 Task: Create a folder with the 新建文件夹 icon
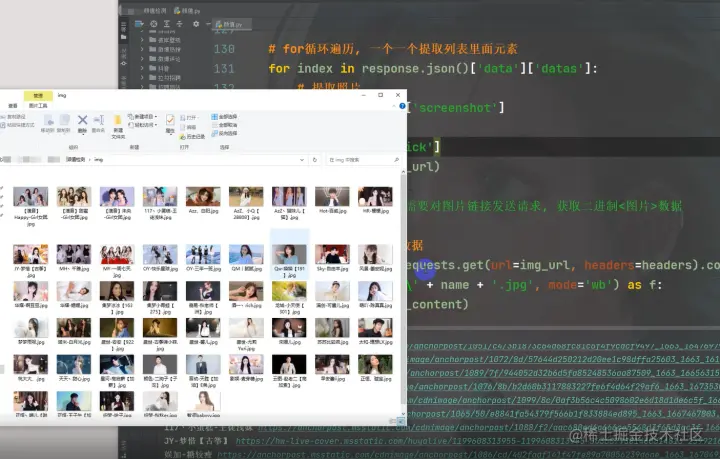[x=118, y=120]
